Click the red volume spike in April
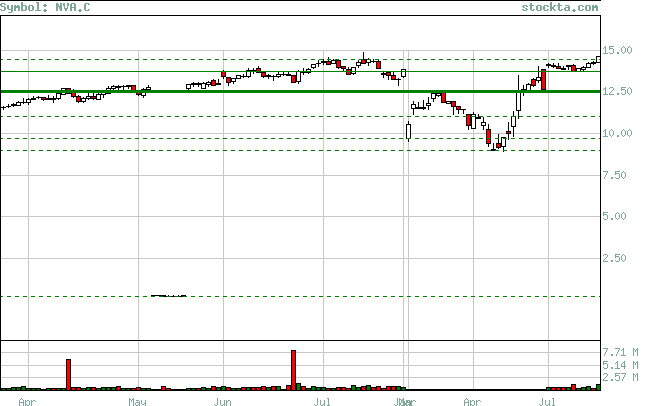This screenshot has height=406, width=655. point(69,375)
